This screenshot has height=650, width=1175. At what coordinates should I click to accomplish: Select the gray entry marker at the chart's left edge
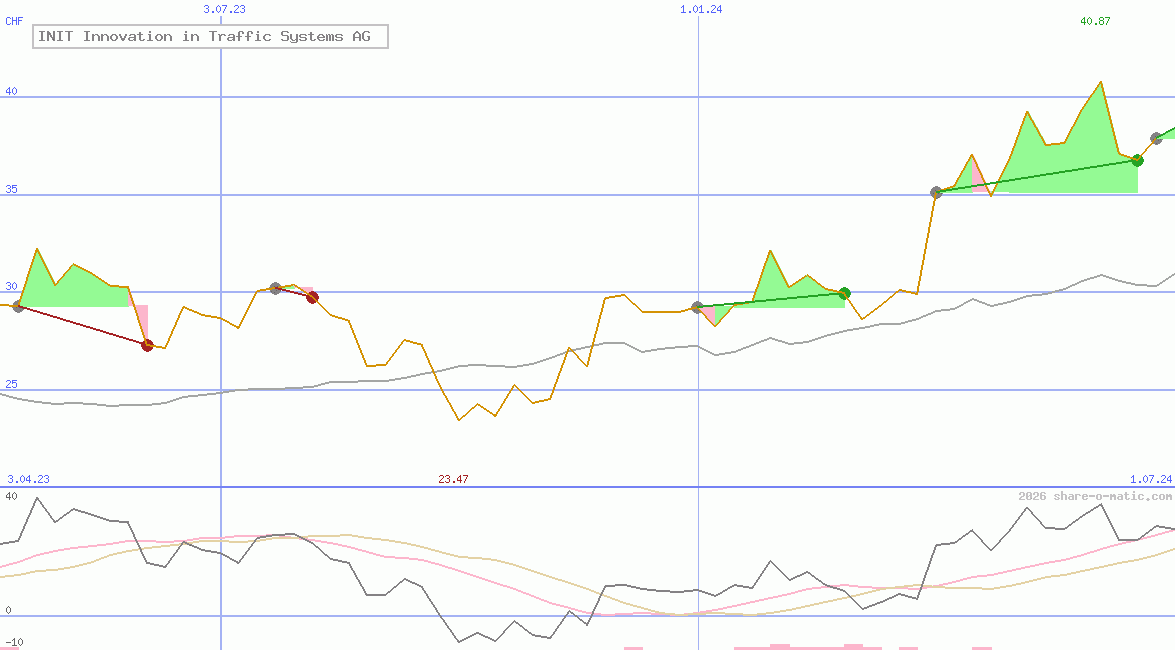[x=18, y=306]
